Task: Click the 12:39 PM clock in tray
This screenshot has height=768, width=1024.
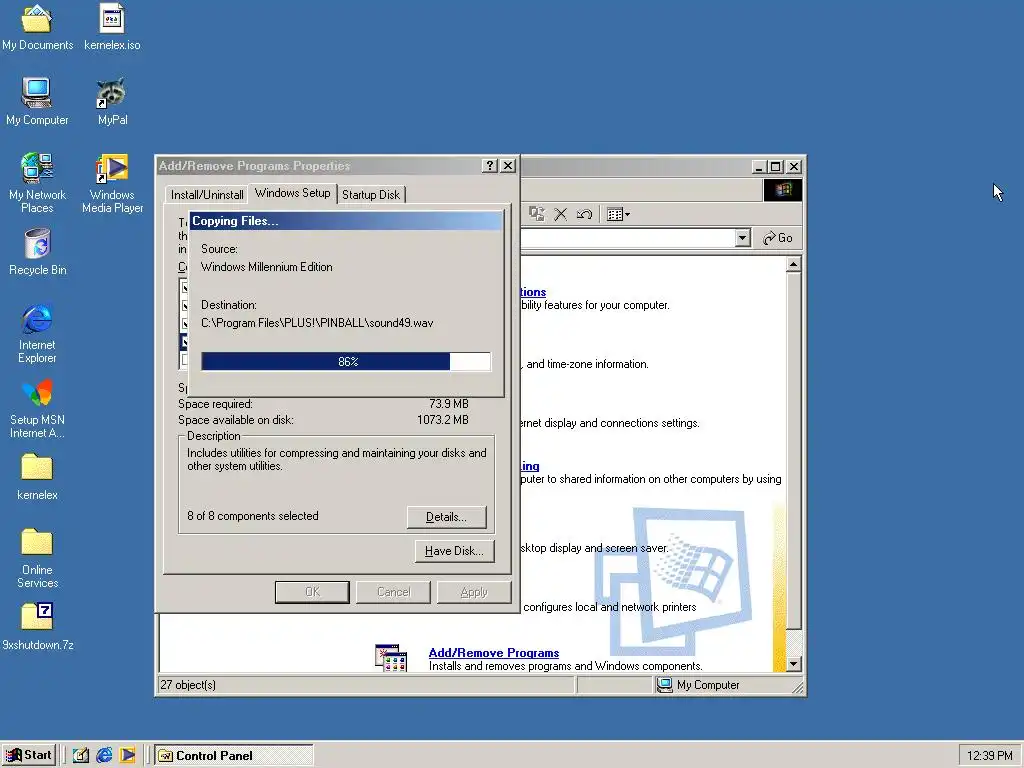Action: [989, 756]
